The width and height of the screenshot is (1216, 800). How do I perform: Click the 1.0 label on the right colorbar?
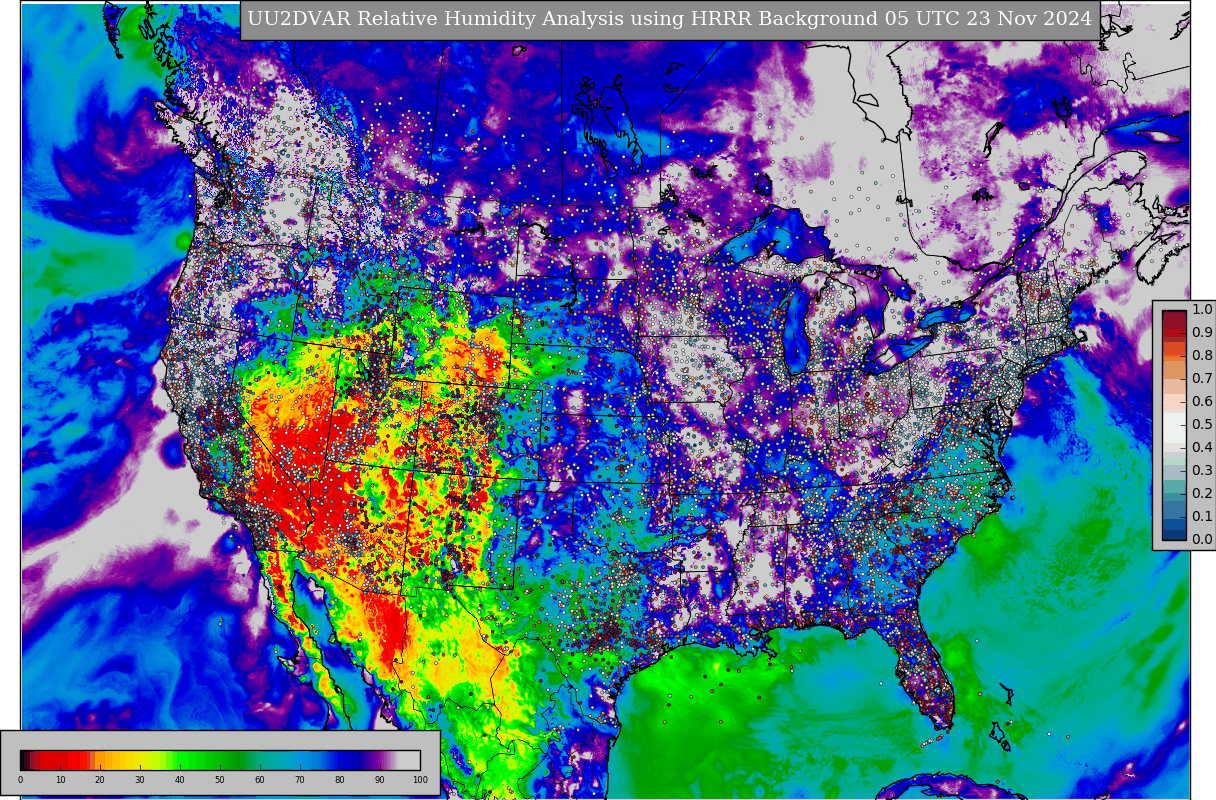(x=1202, y=310)
